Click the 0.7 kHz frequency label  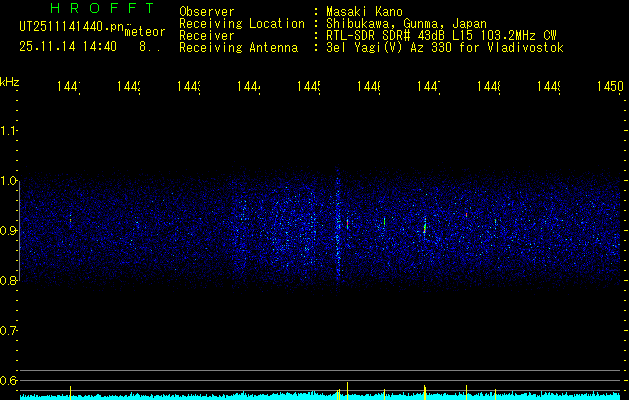point(8,331)
